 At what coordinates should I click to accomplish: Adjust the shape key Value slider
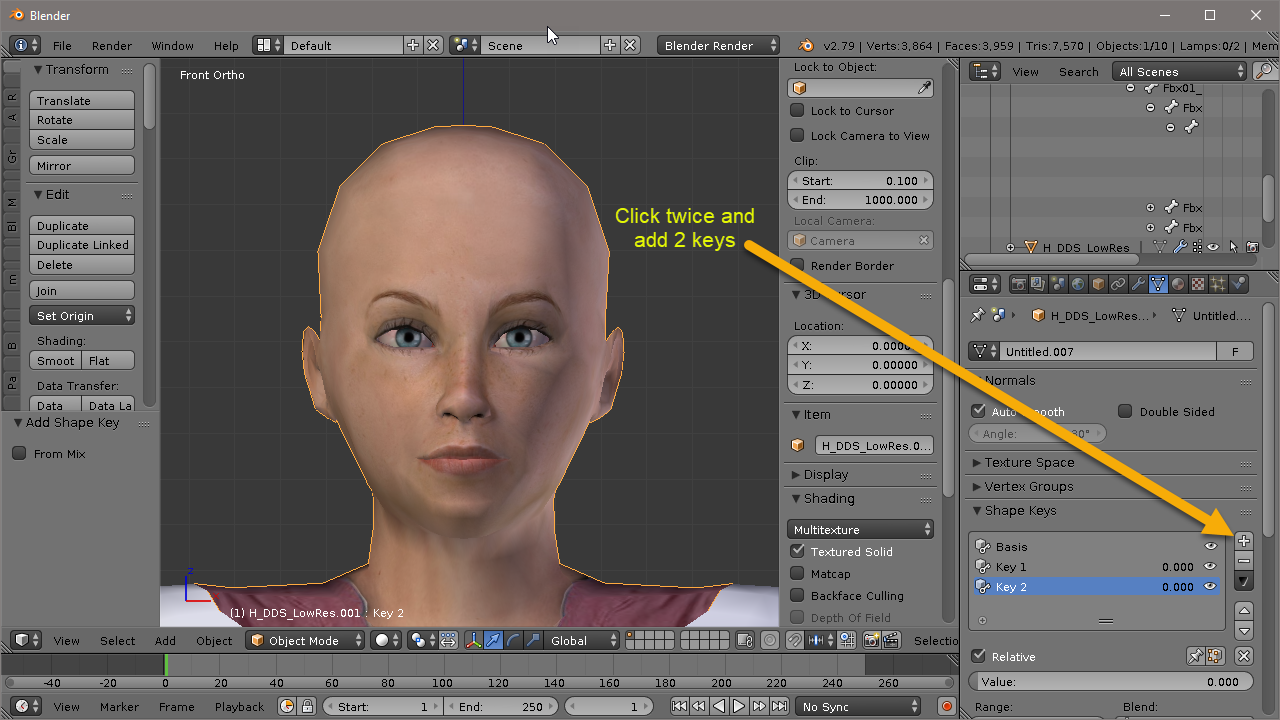(x=1110, y=681)
